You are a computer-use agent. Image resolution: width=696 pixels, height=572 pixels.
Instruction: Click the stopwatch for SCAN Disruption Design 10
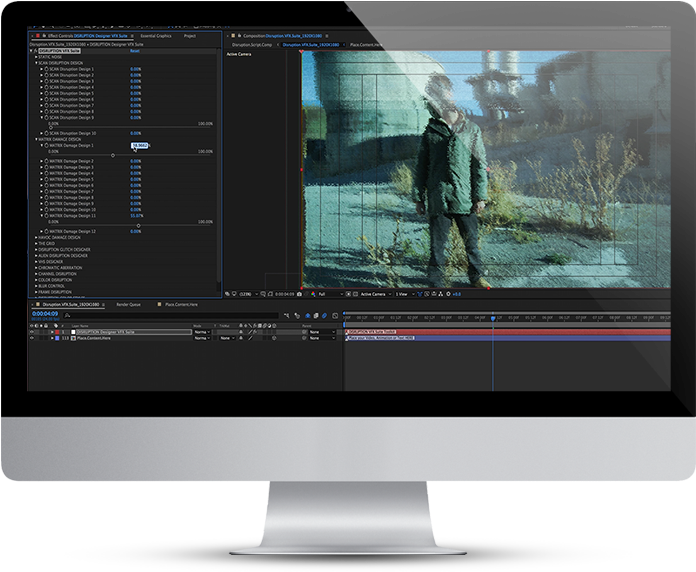click(x=46, y=133)
